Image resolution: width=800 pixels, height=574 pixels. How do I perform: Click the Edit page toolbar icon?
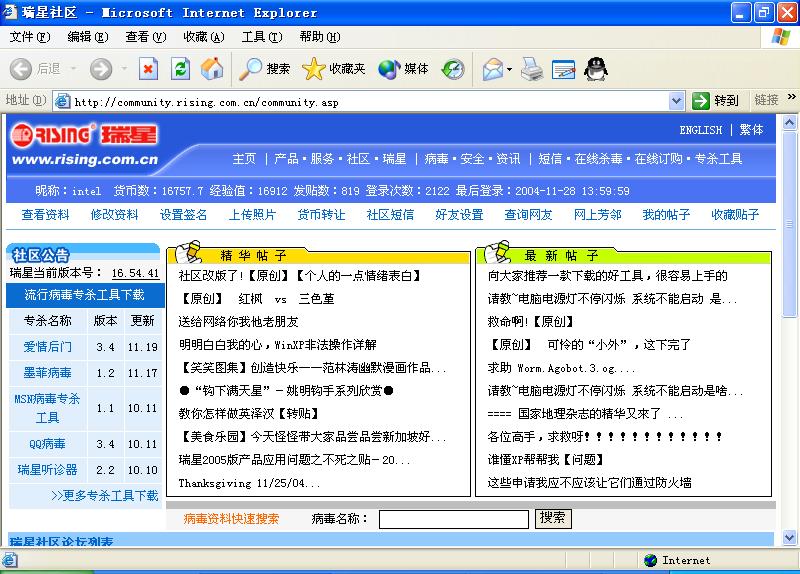[x=563, y=68]
